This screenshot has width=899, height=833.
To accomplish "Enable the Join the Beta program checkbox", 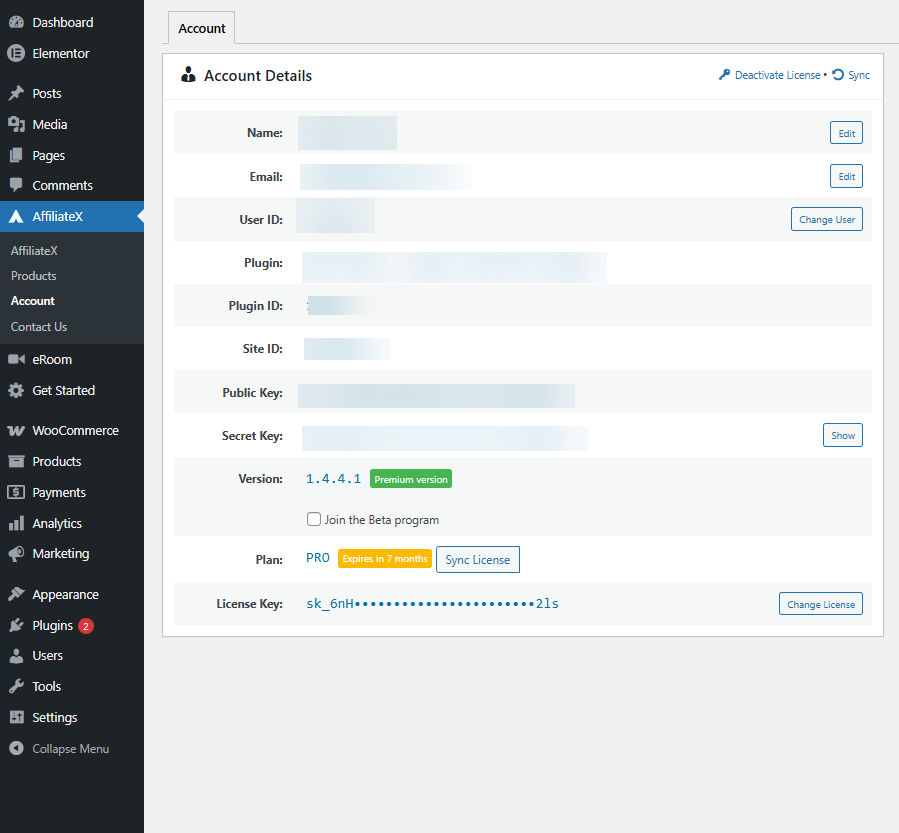I will [314, 519].
